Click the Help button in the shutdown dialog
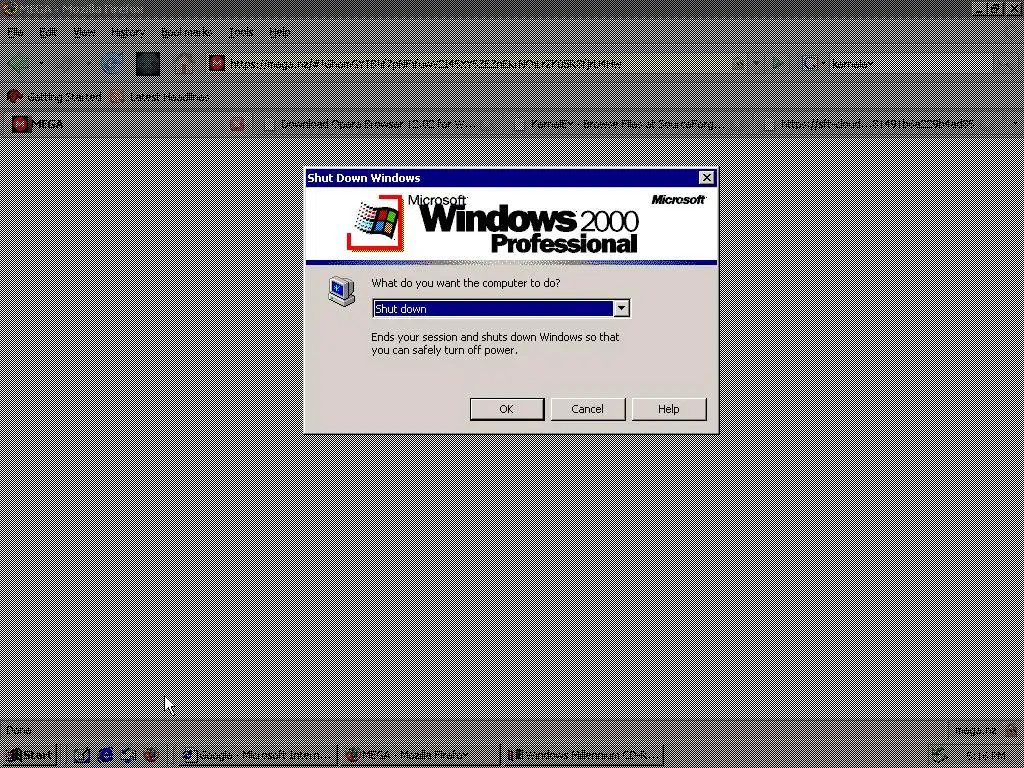This screenshot has height=768, width=1024. pyautogui.click(x=669, y=409)
